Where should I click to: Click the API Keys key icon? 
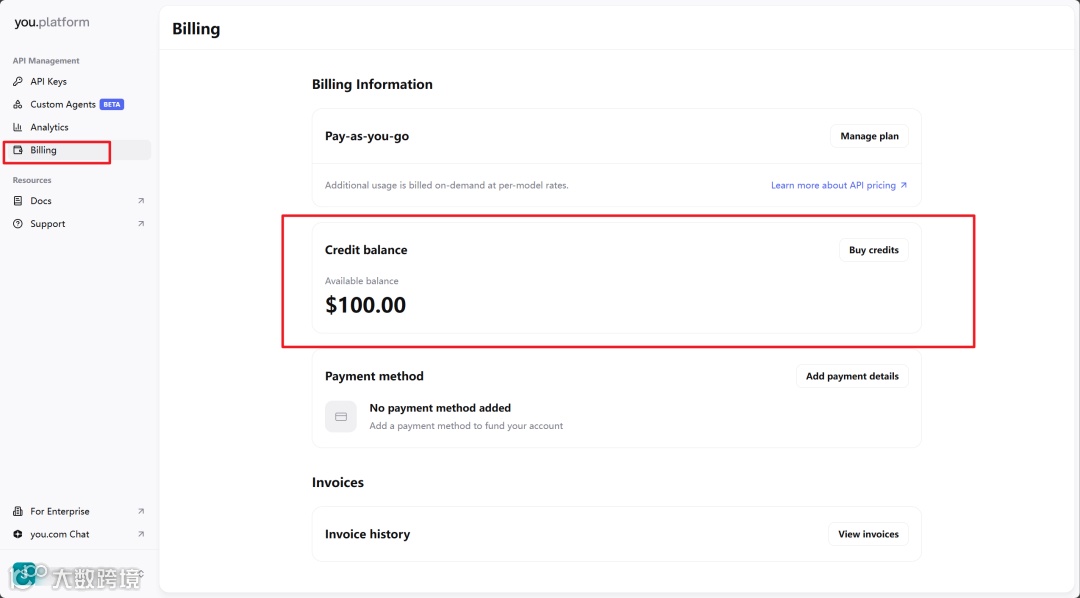point(18,82)
